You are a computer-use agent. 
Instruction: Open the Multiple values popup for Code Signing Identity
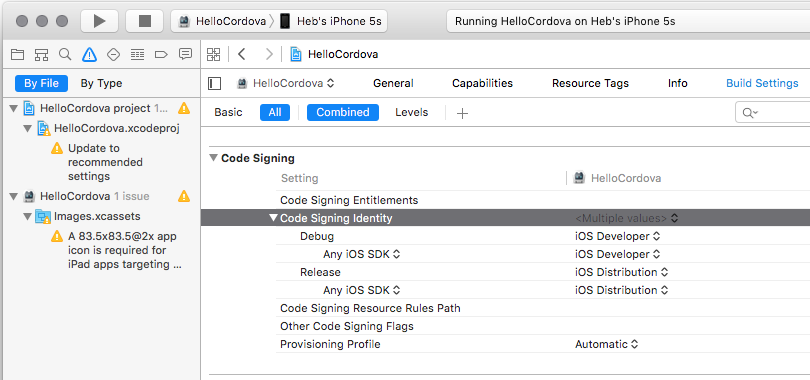pyautogui.click(x=627, y=218)
